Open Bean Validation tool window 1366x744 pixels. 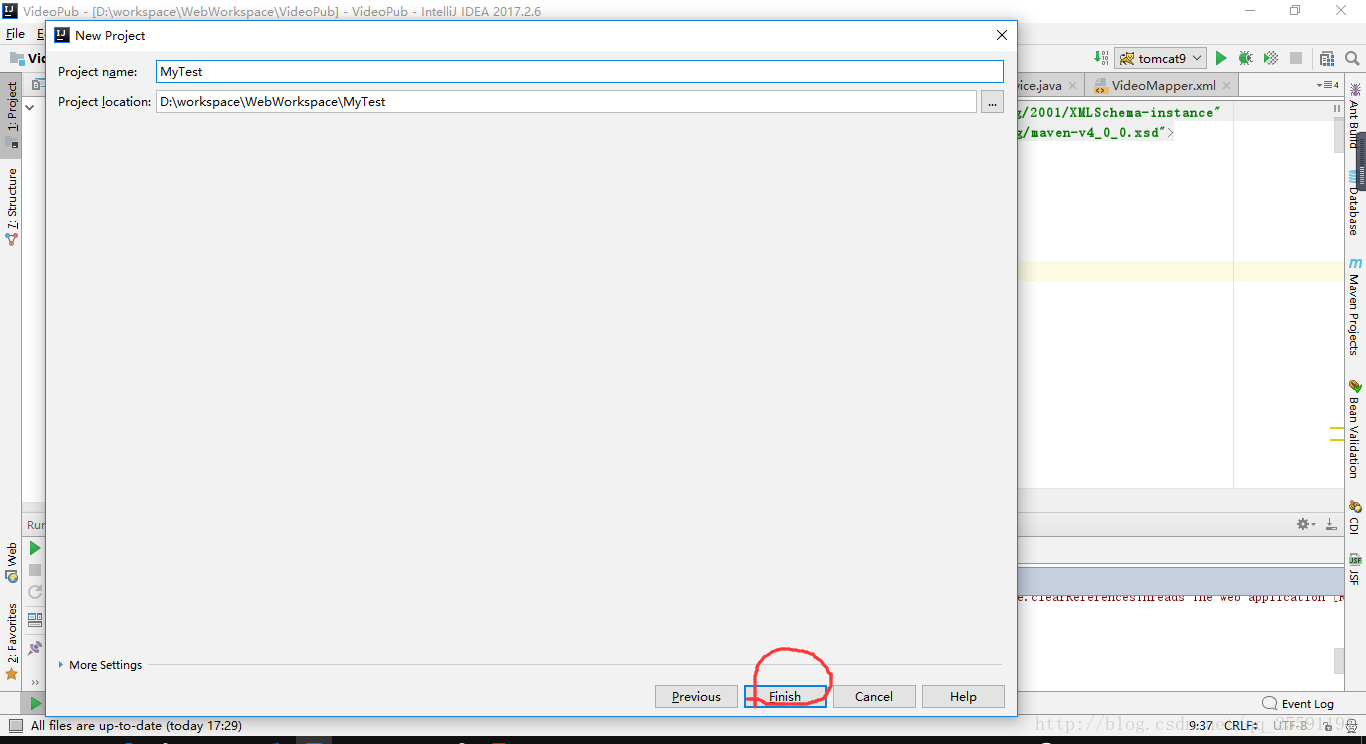pyautogui.click(x=1355, y=428)
